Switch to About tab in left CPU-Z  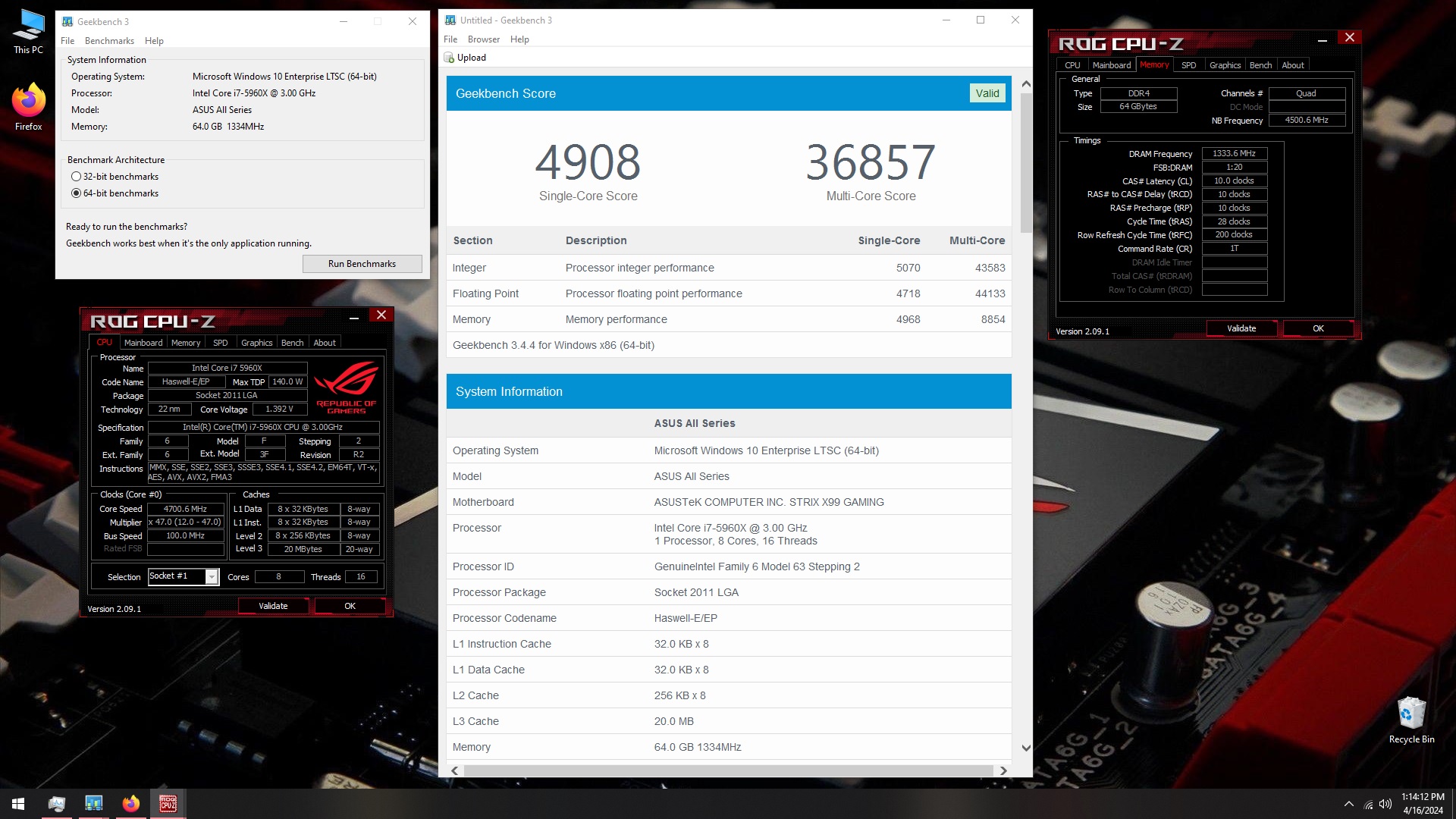pos(325,343)
